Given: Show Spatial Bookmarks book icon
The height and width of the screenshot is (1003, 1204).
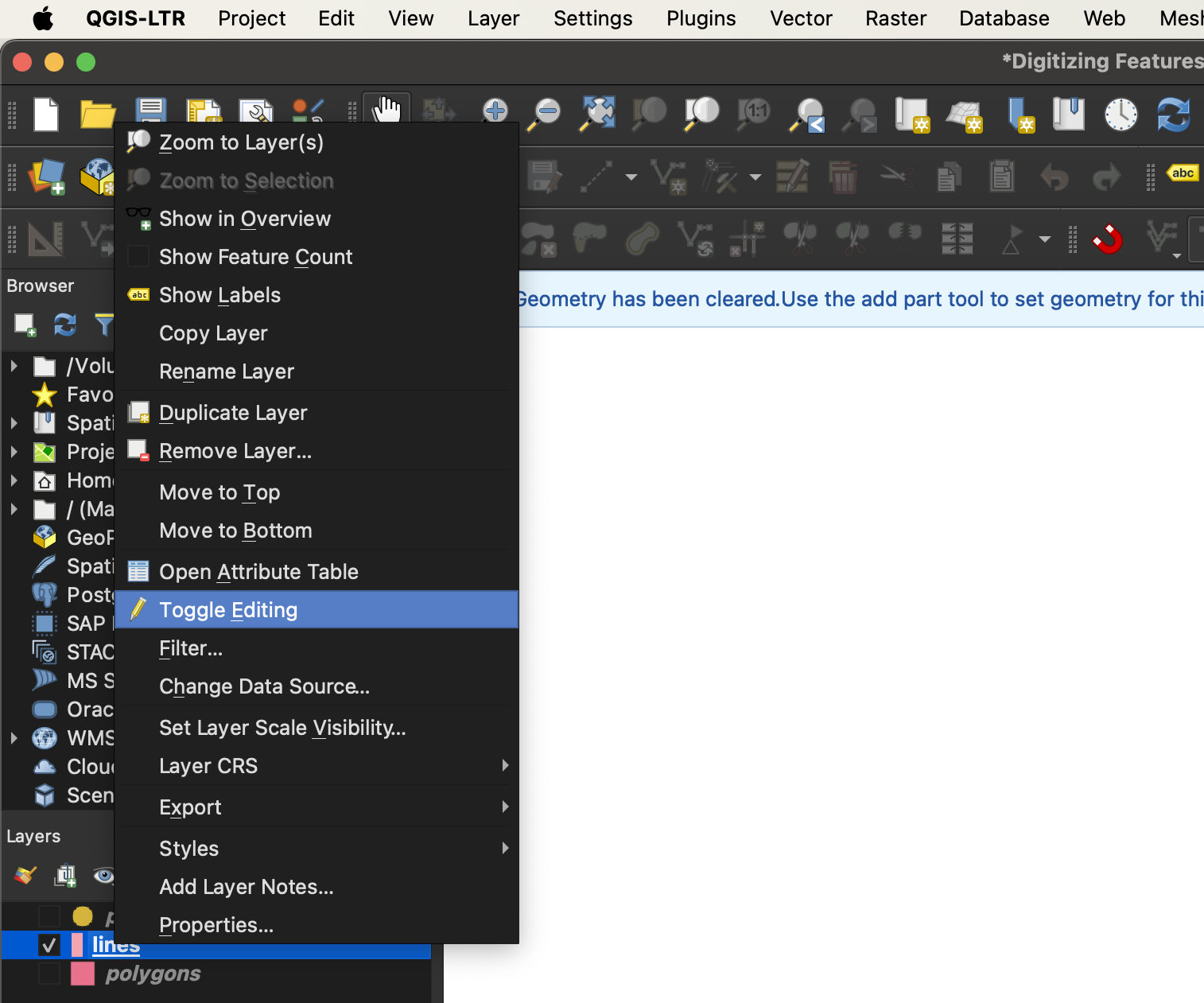Looking at the screenshot, I should [1068, 114].
